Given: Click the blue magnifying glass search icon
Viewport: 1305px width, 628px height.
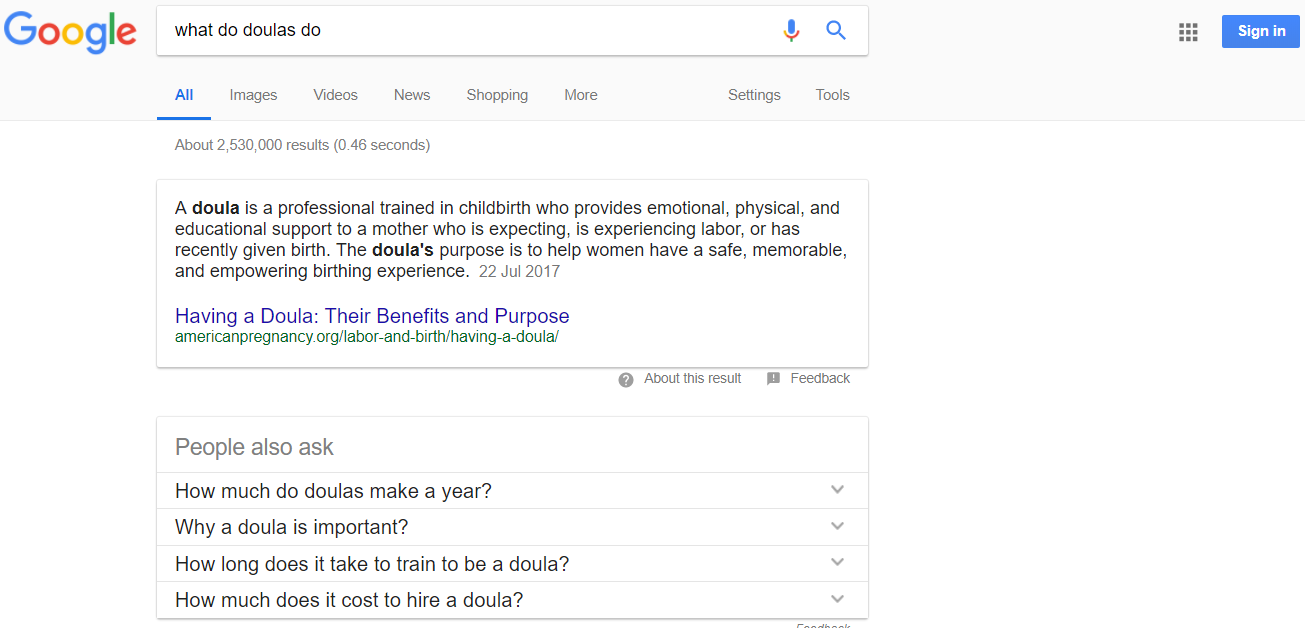Looking at the screenshot, I should click(836, 31).
